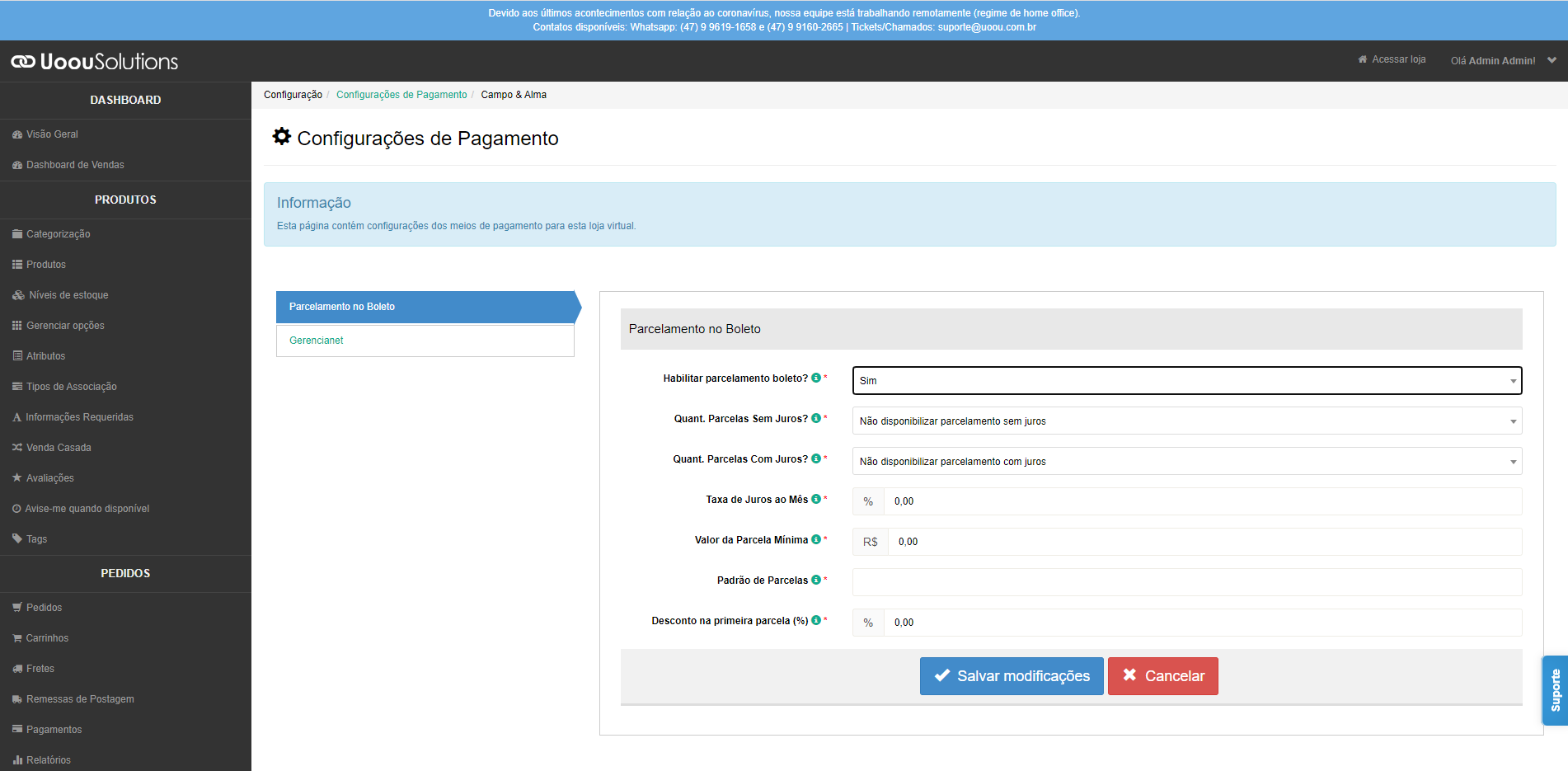Click the Fretes truck icon

(x=17, y=669)
